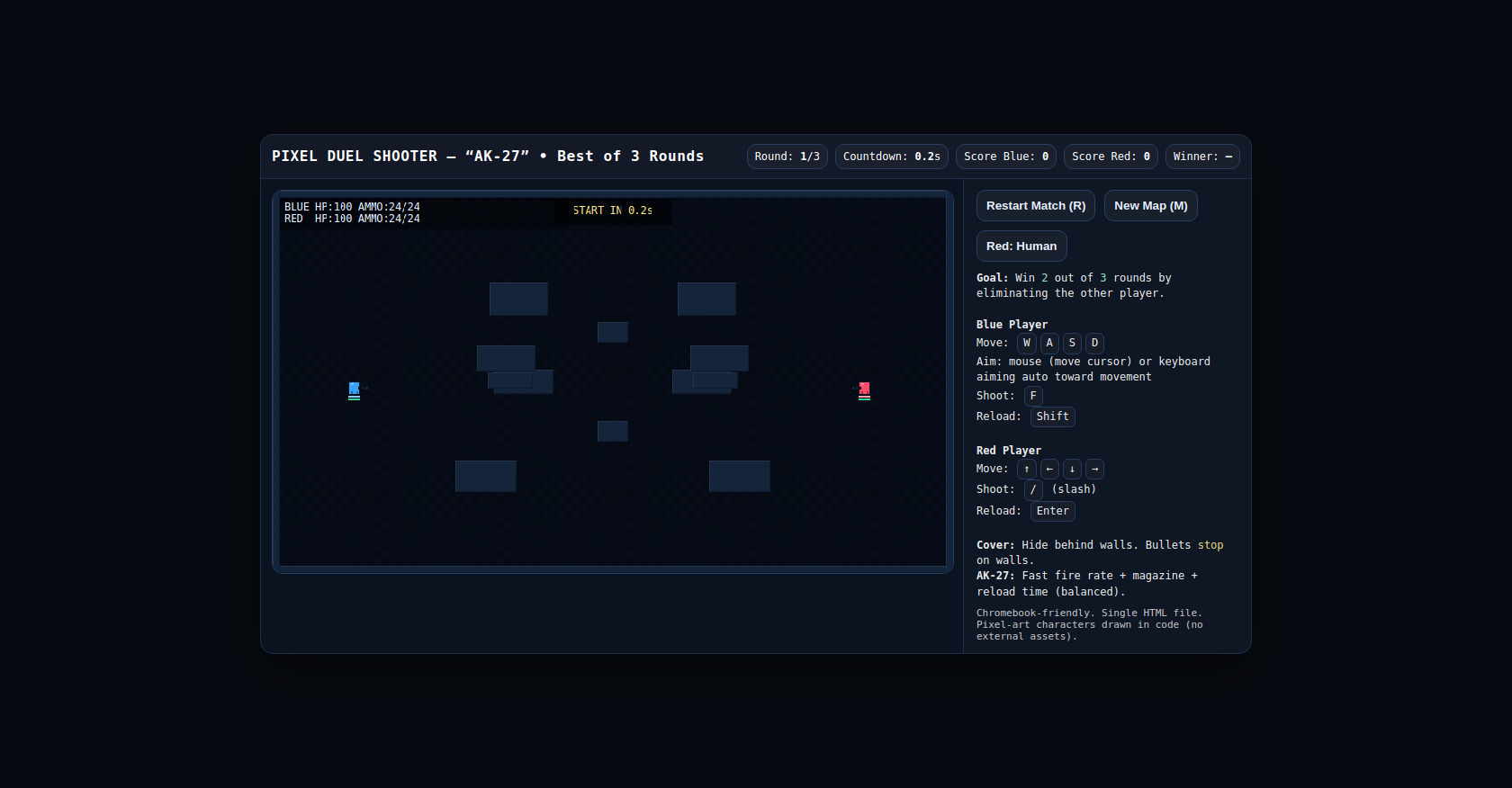
Task: Click the Round 1/3 status pill
Action: [787, 157]
